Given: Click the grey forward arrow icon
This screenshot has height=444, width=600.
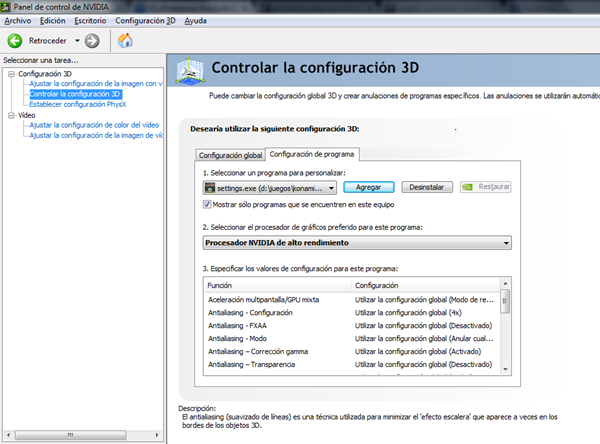Looking at the screenshot, I should (92, 41).
